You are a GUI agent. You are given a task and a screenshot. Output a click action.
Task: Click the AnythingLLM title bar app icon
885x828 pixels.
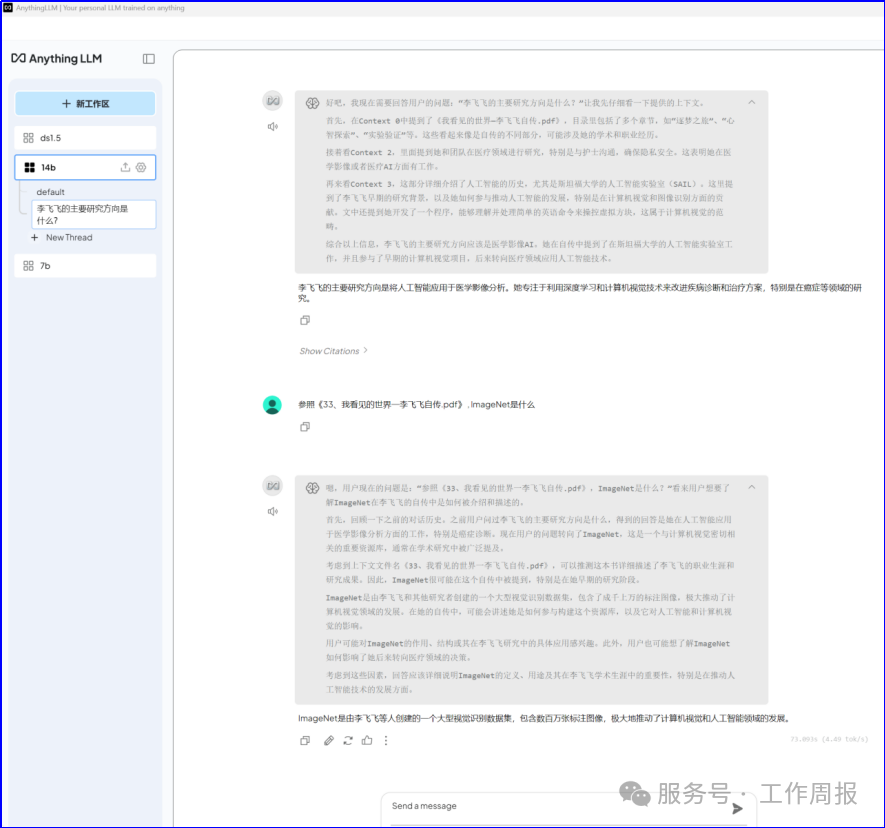[x=8, y=8]
